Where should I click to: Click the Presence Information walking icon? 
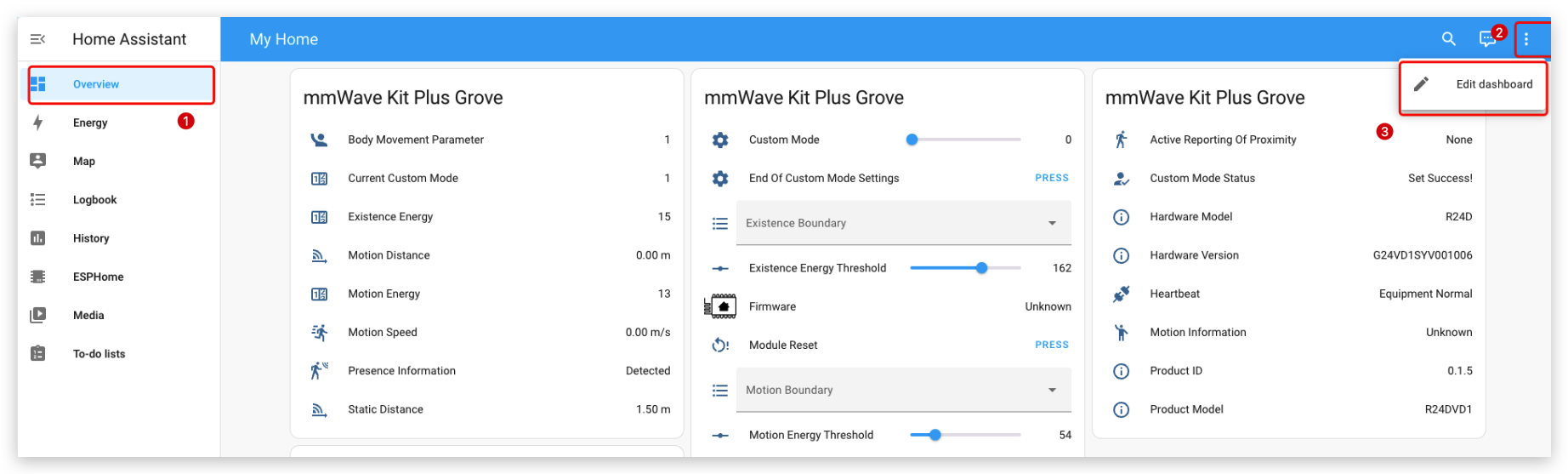[319, 370]
